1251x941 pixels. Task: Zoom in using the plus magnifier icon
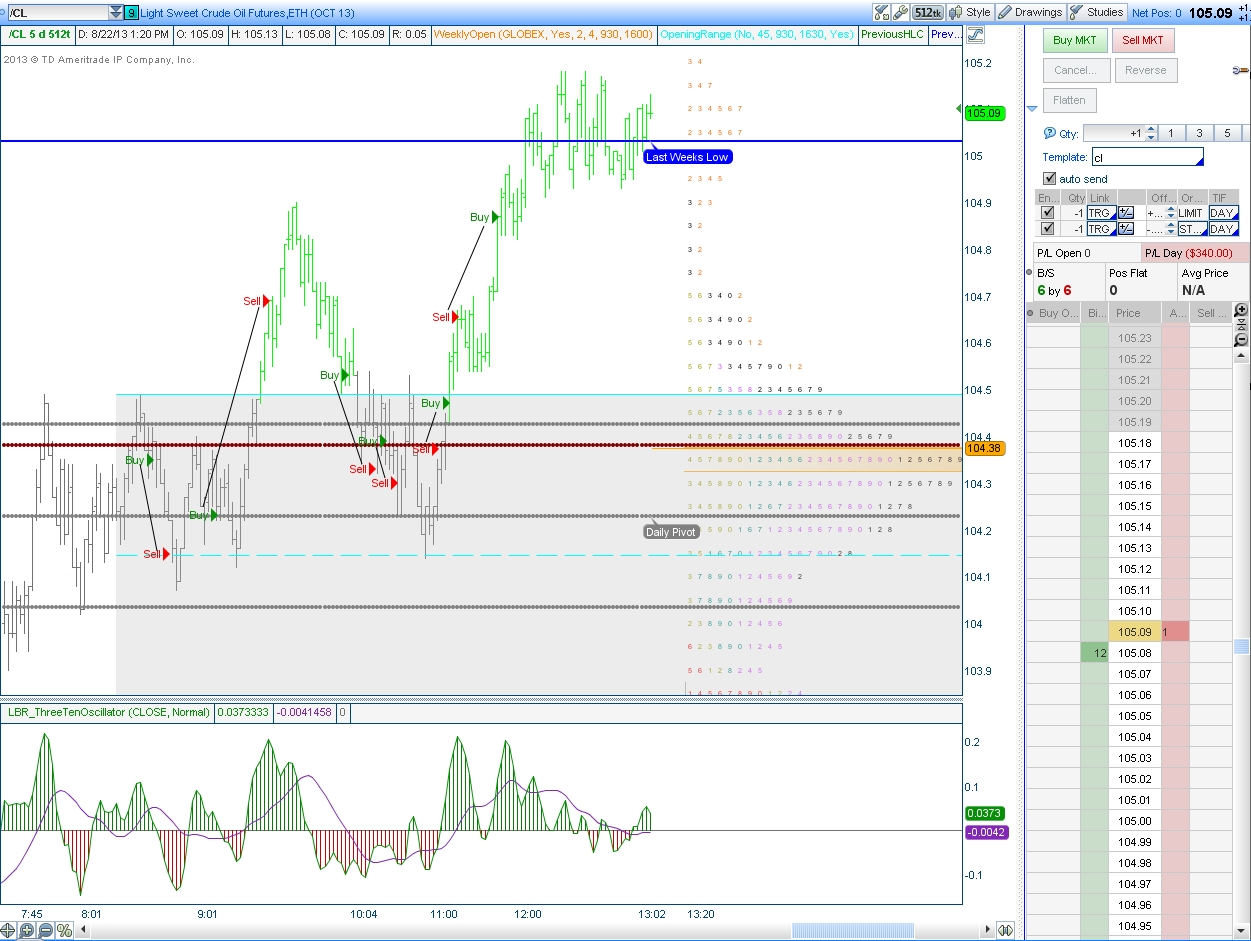click(27, 931)
